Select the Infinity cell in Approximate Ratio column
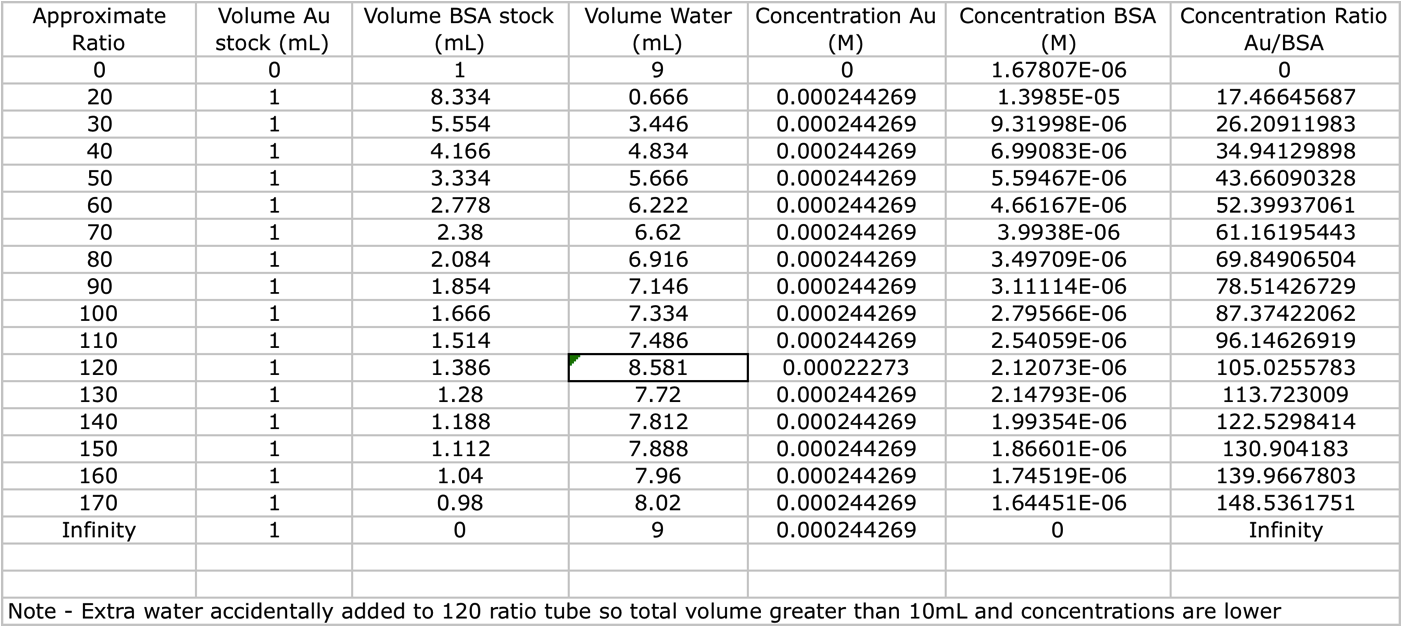1402x627 pixels. pyautogui.click(x=98, y=530)
